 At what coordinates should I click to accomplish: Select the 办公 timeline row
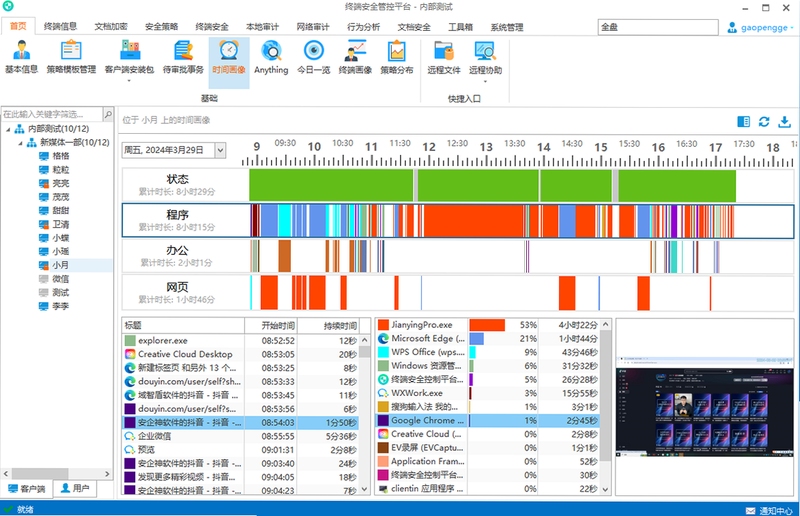point(458,256)
